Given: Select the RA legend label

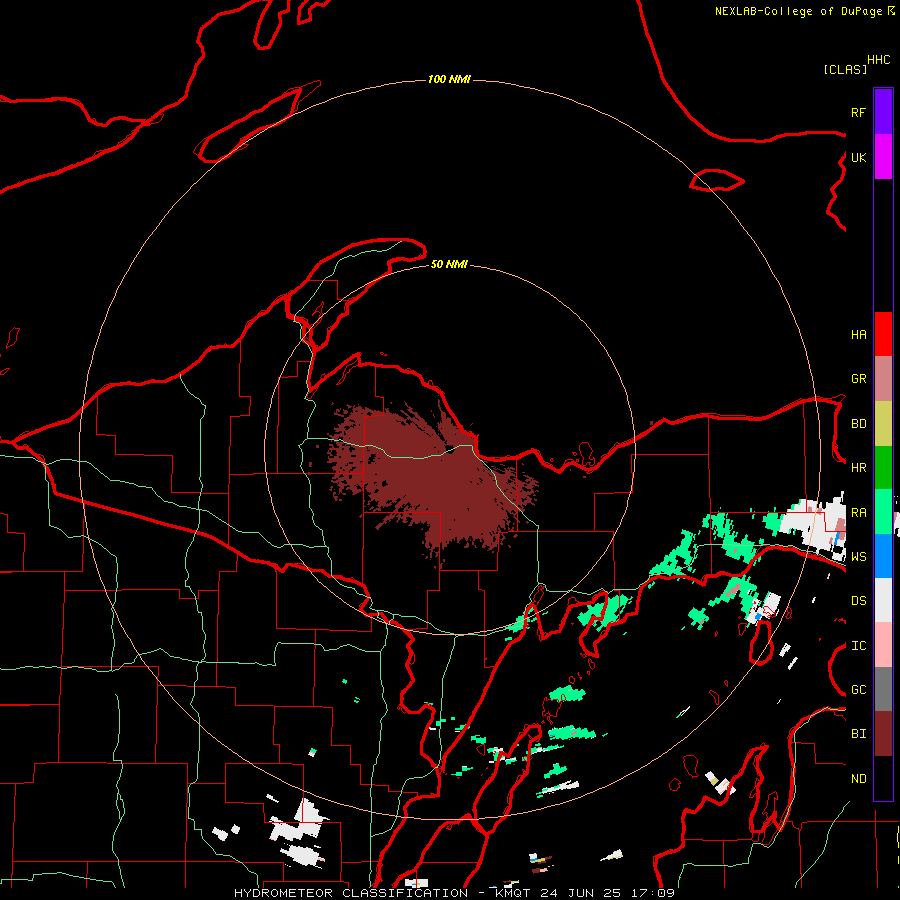Looking at the screenshot, I should [x=858, y=513].
